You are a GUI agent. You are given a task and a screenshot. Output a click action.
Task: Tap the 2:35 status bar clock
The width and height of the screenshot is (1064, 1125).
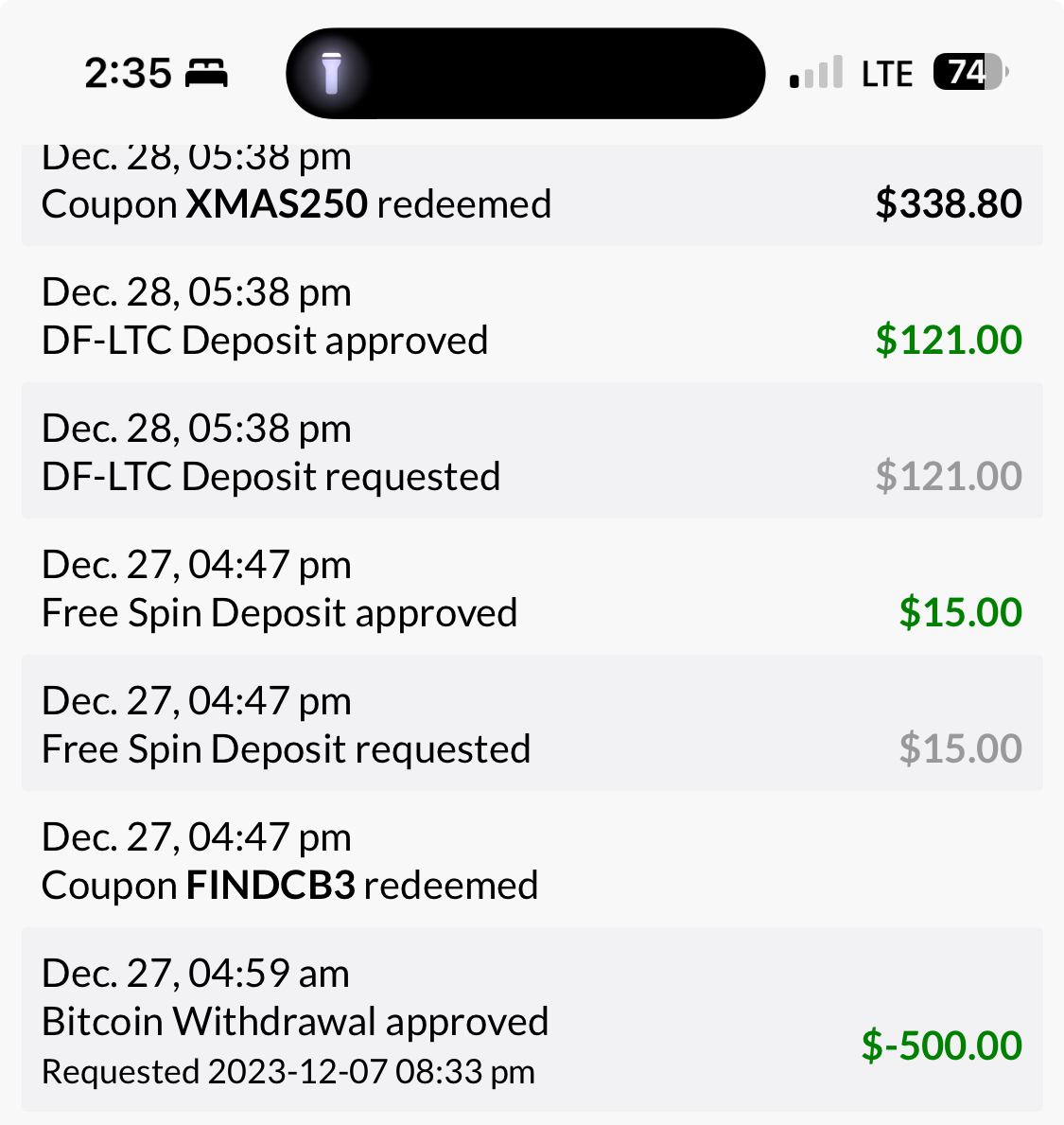pyautogui.click(x=129, y=73)
